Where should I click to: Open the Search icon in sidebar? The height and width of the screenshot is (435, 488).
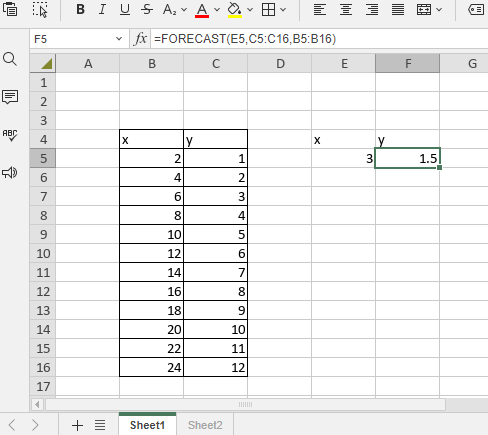(x=10, y=59)
